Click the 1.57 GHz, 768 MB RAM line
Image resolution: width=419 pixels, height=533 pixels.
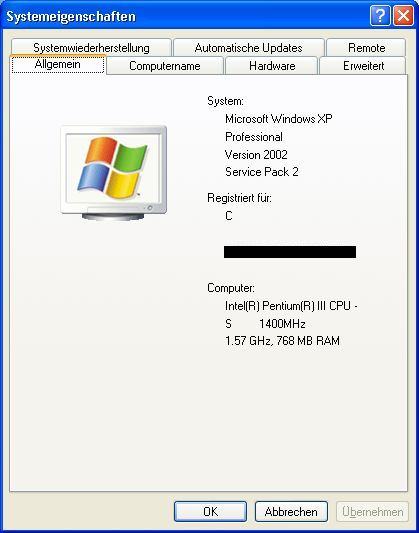[x=282, y=341]
